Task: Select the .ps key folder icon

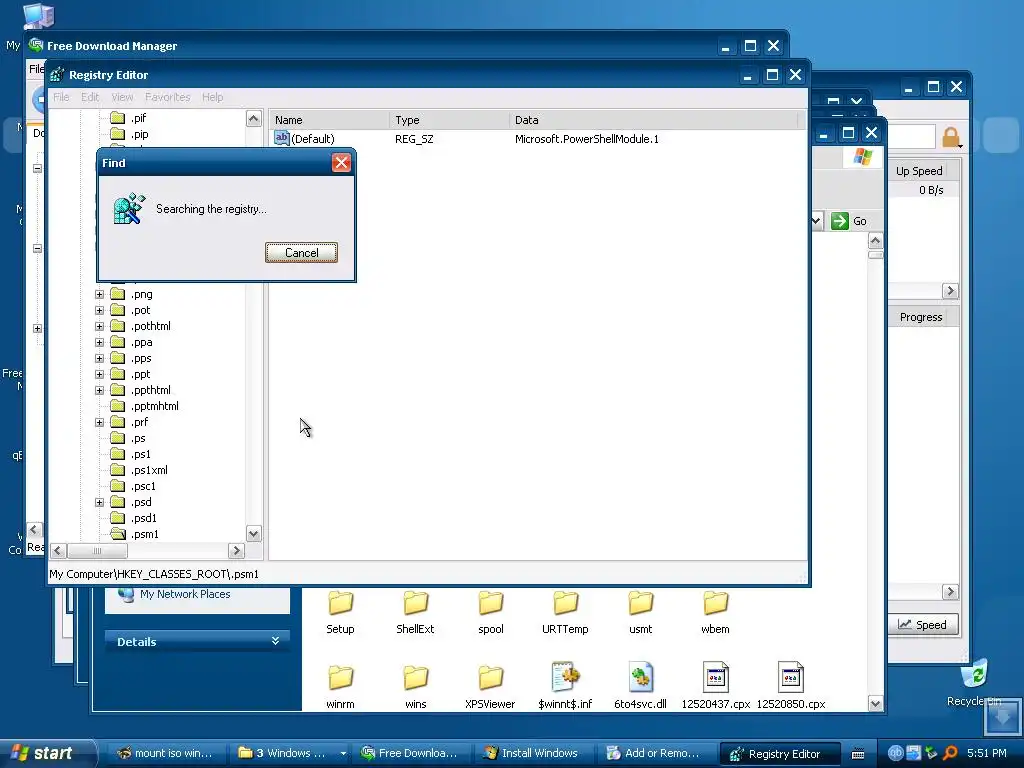Action: pyautogui.click(x=118, y=438)
